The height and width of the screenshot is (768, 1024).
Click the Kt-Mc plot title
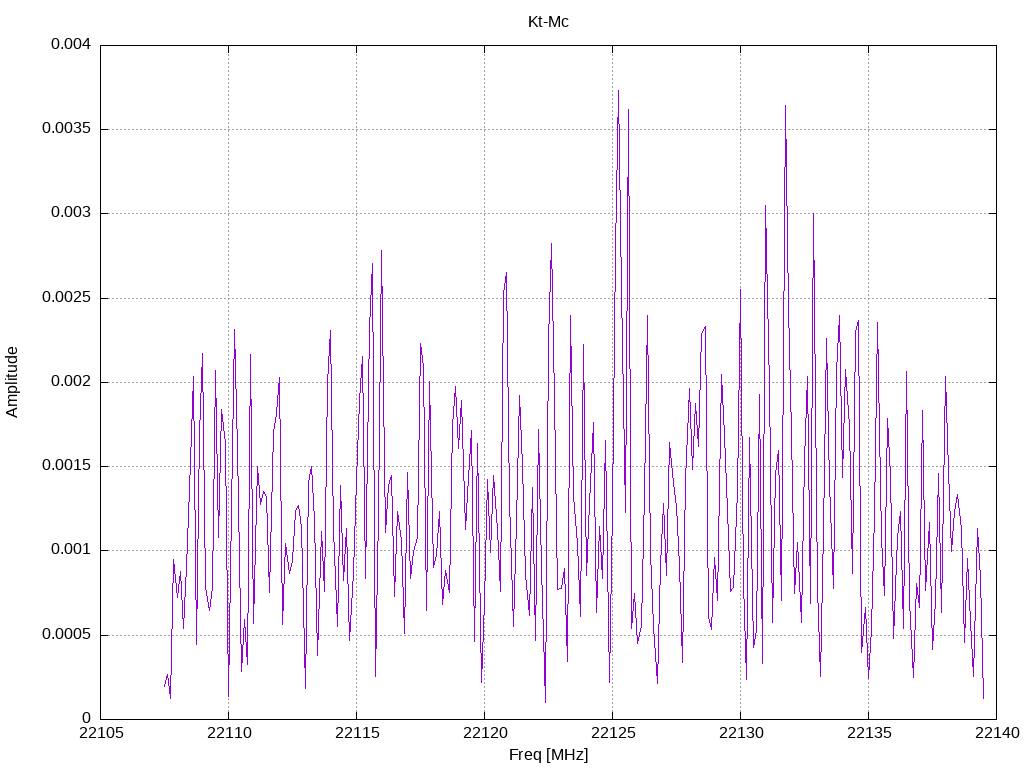coord(548,22)
